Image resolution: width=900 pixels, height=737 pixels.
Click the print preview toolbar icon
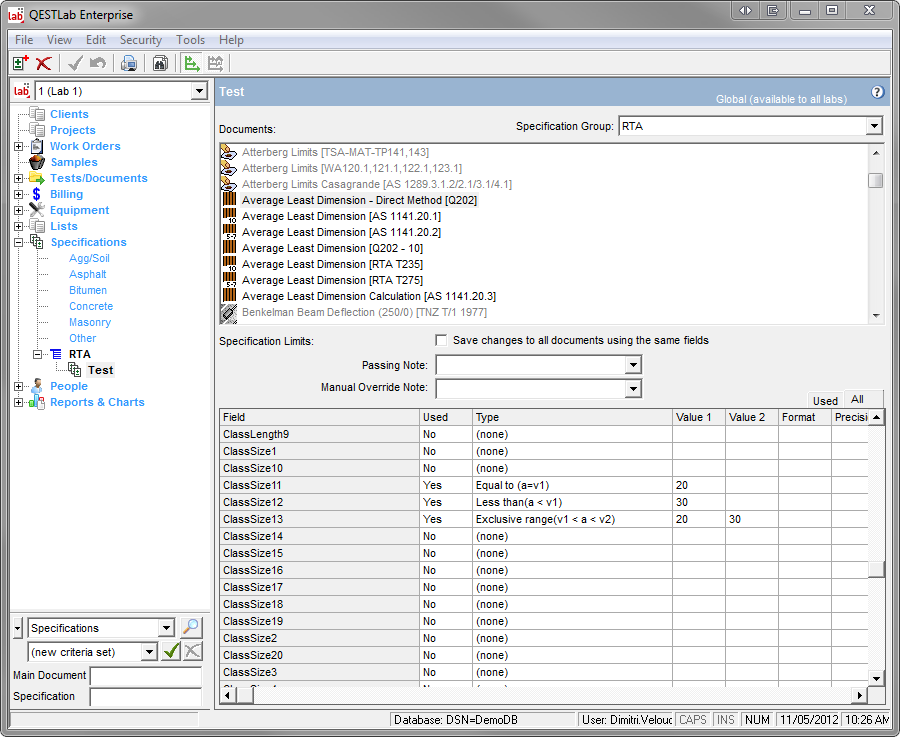coord(129,63)
